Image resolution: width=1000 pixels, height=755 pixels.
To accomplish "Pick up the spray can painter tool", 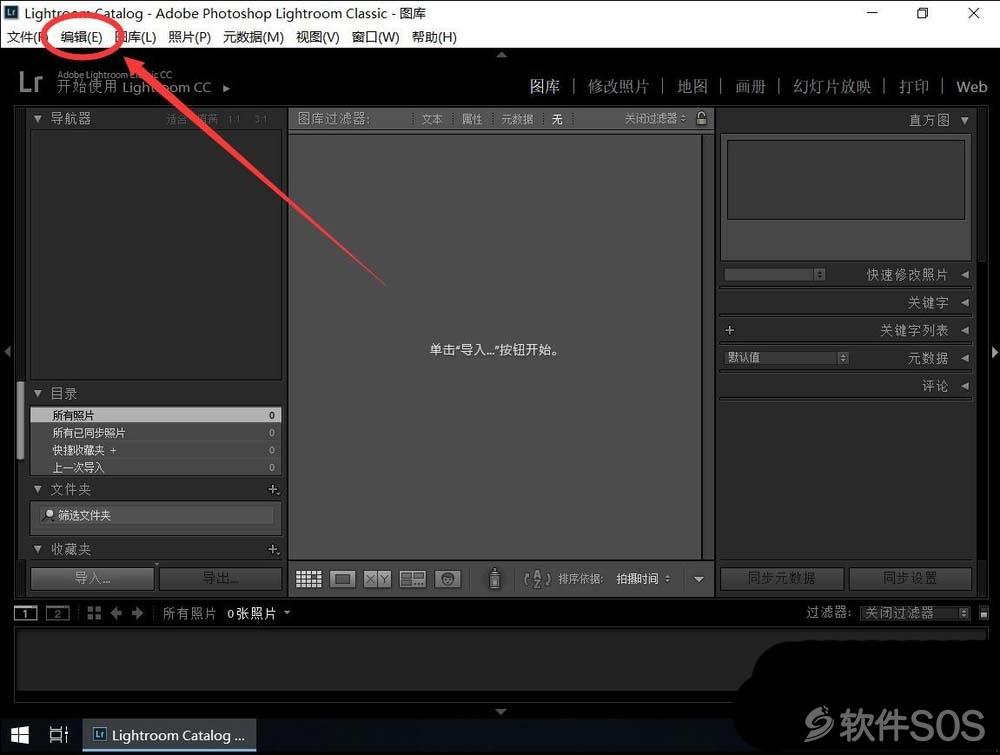I will 494,578.
